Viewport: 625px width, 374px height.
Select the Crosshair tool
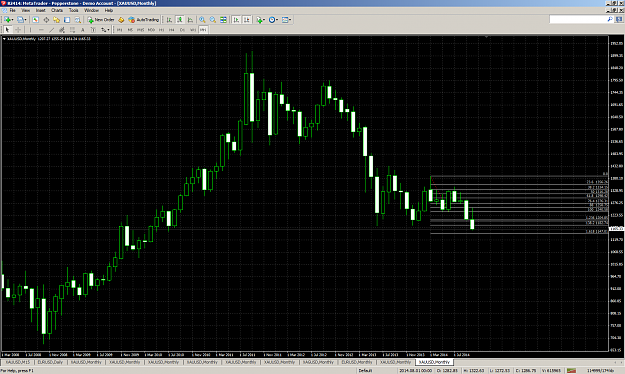click(x=18, y=30)
